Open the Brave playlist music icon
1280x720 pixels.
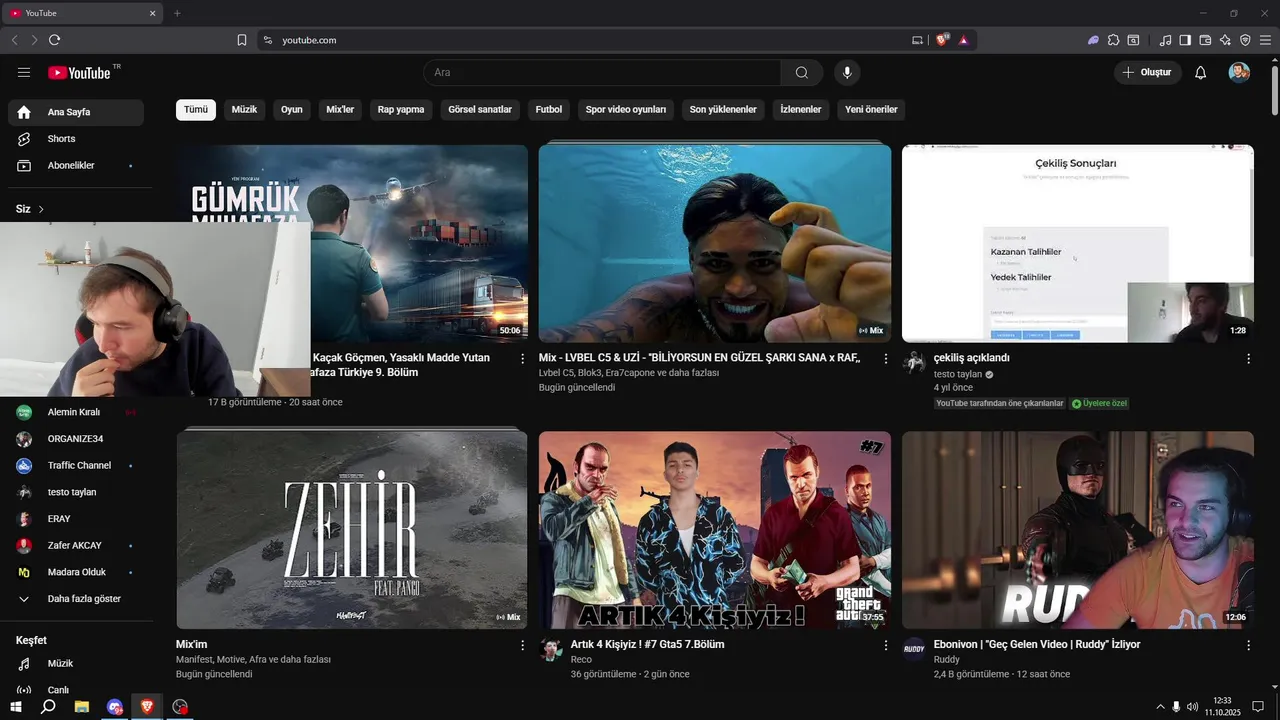coord(1165,40)
